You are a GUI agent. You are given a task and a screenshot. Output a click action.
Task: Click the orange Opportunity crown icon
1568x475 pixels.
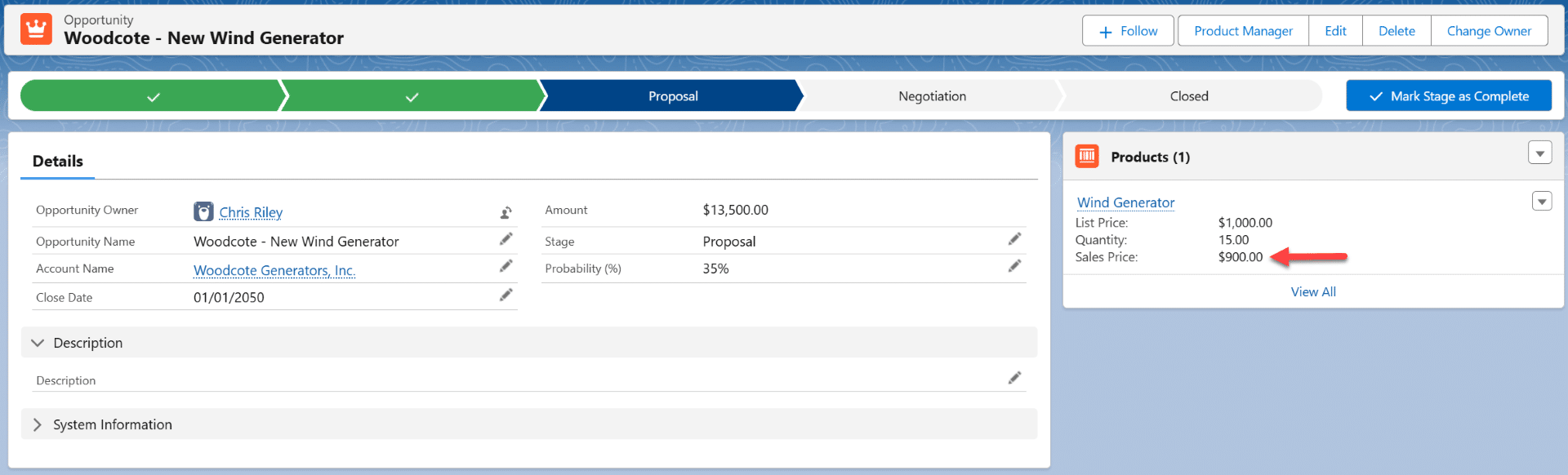pos(36,29)
